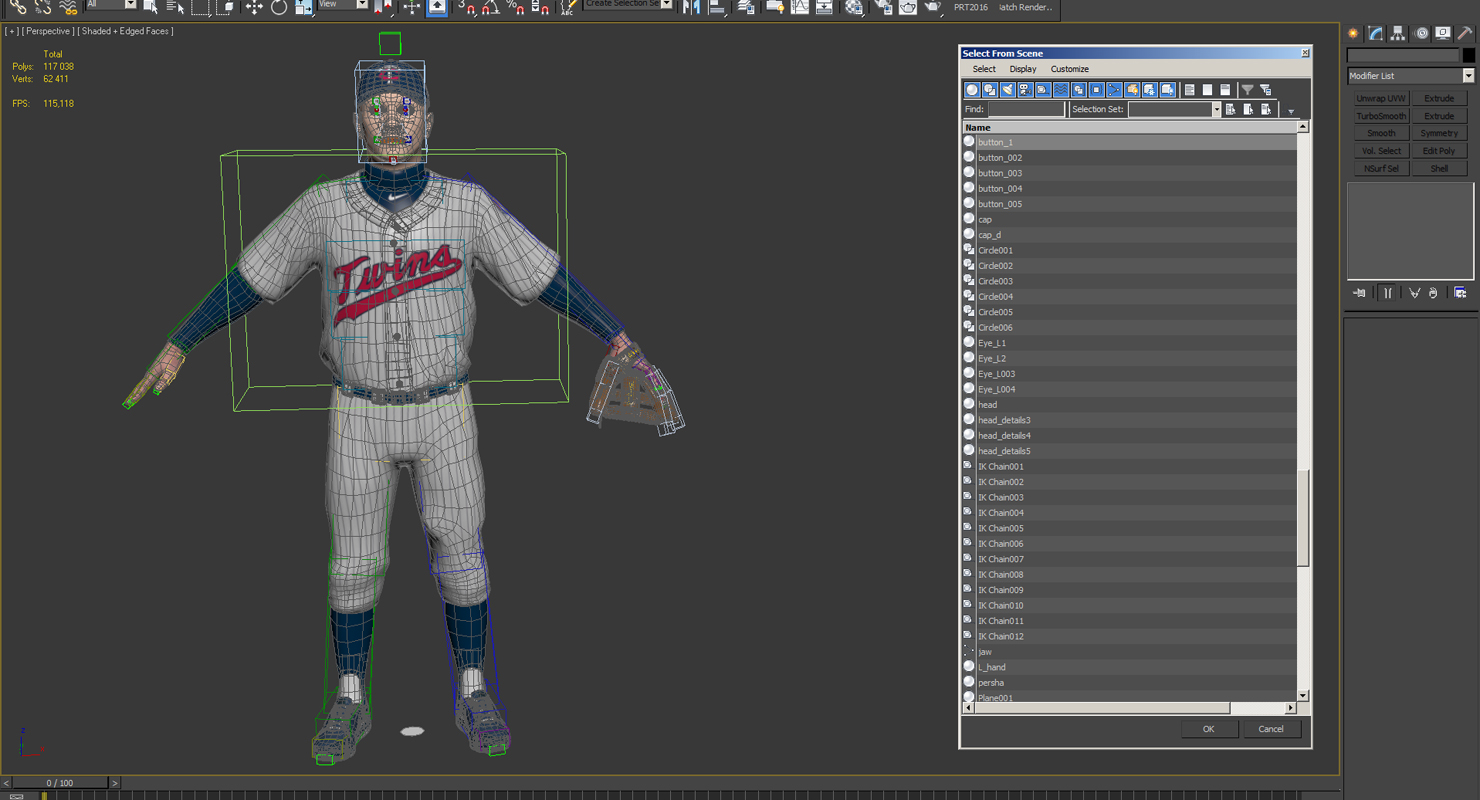The width and height of the screenshot is (1480, 800).
Task: Click scroll right arrow of horizontal scrollbar
Action: 1291,708
